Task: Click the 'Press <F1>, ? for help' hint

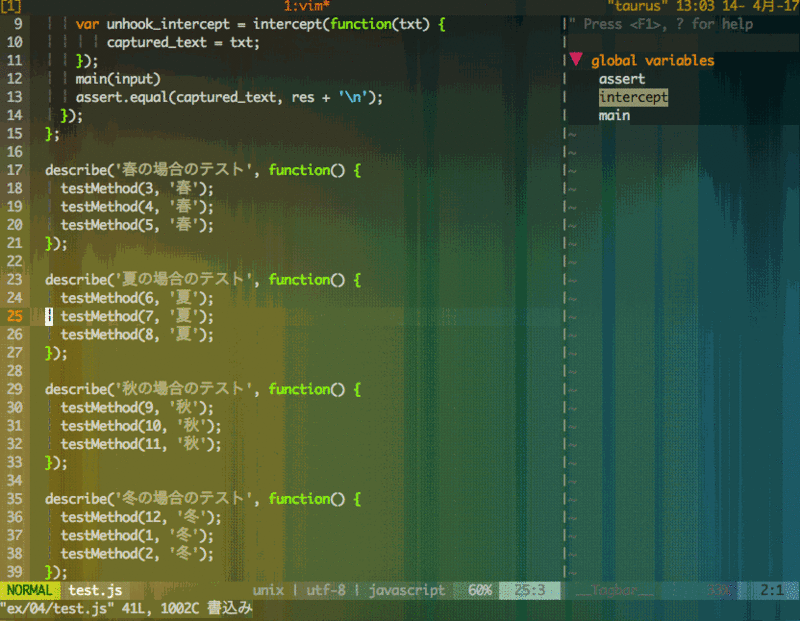Action: point(668,24)
